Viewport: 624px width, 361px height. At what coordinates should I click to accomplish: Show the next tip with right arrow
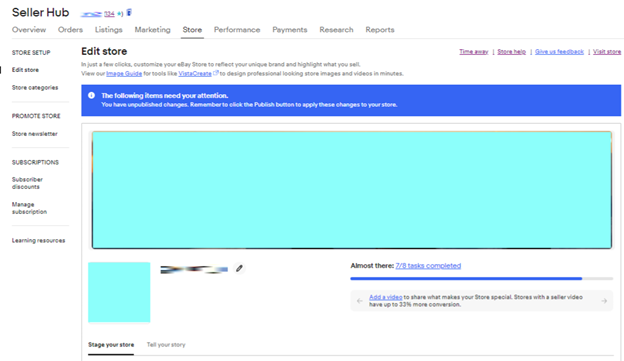pyautogui.click(x=604, y=301)
